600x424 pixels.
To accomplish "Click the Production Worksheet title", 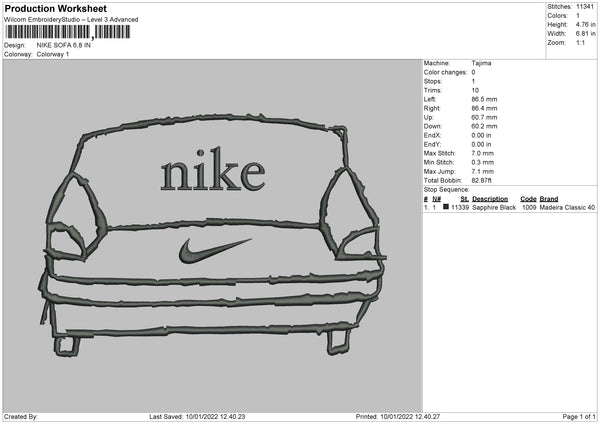I will 55,8.
